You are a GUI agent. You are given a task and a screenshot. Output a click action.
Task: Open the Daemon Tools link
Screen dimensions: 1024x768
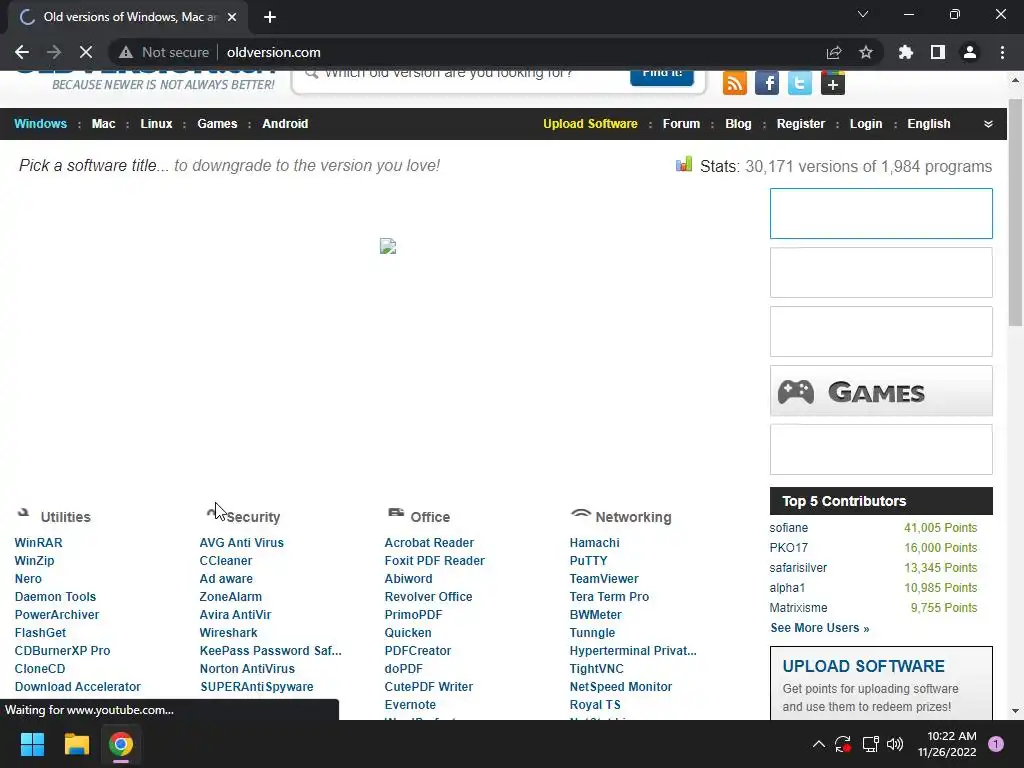56,597
